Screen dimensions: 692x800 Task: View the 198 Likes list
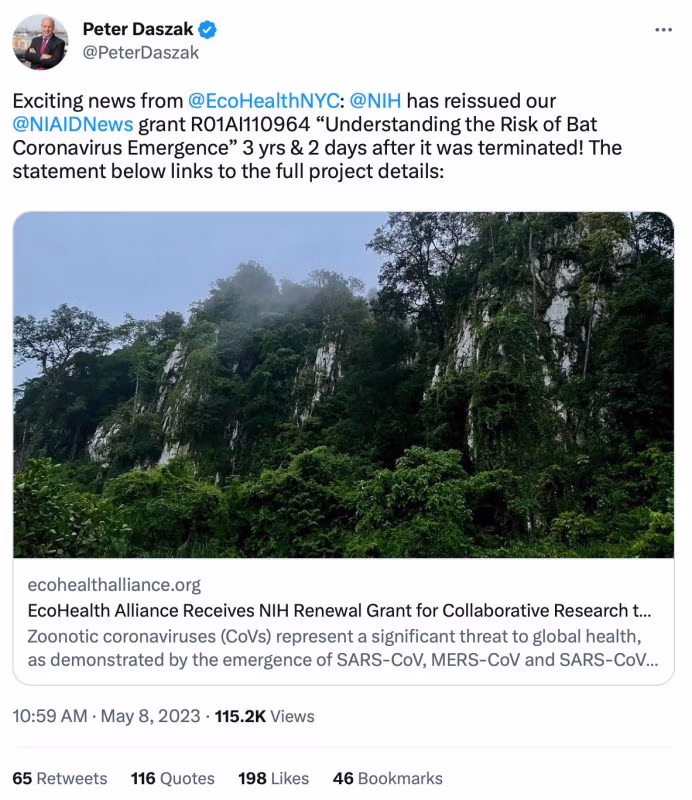[274, 778]
